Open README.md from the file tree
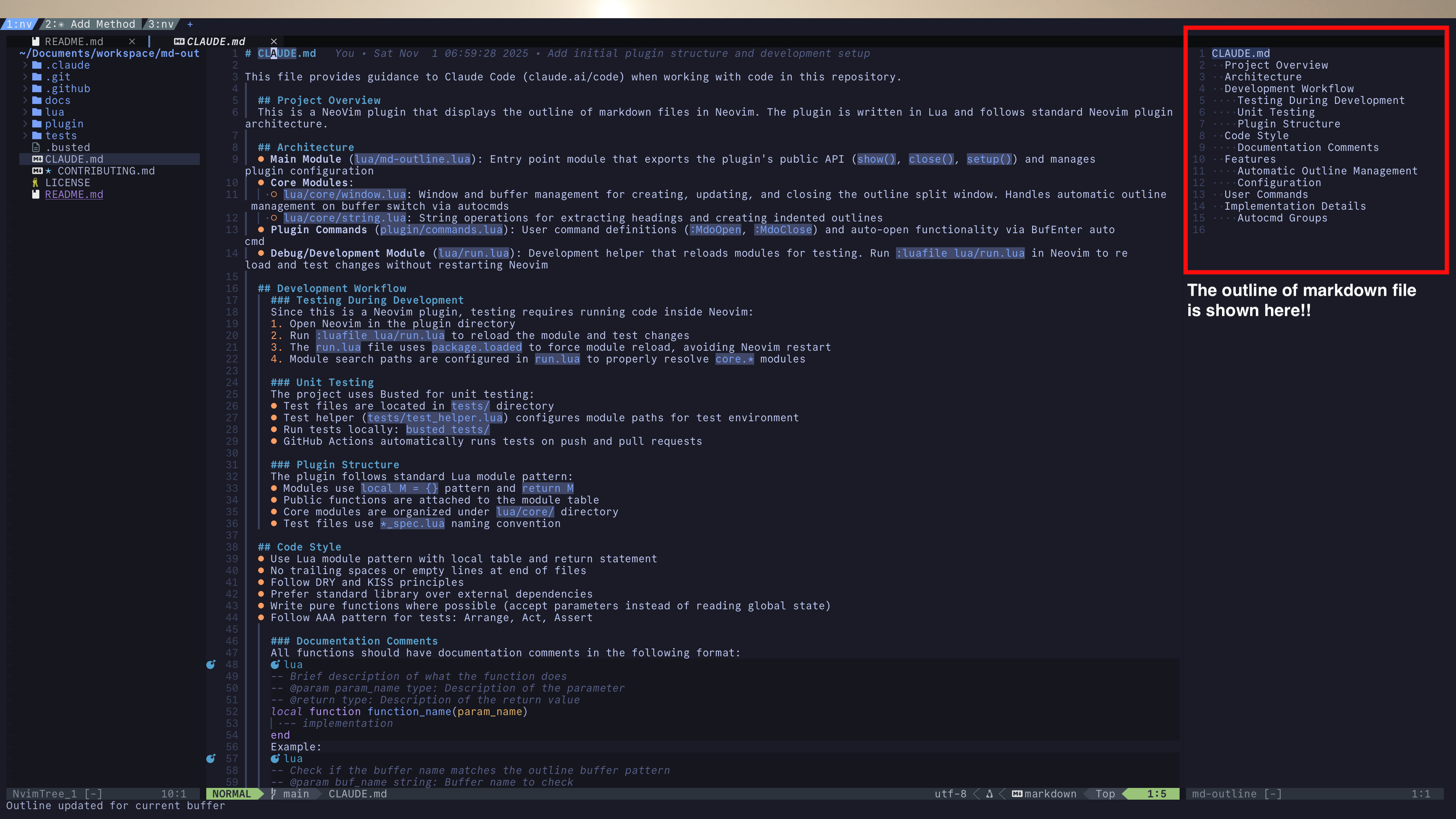1456x819 pixels. (x=74, y=195)
